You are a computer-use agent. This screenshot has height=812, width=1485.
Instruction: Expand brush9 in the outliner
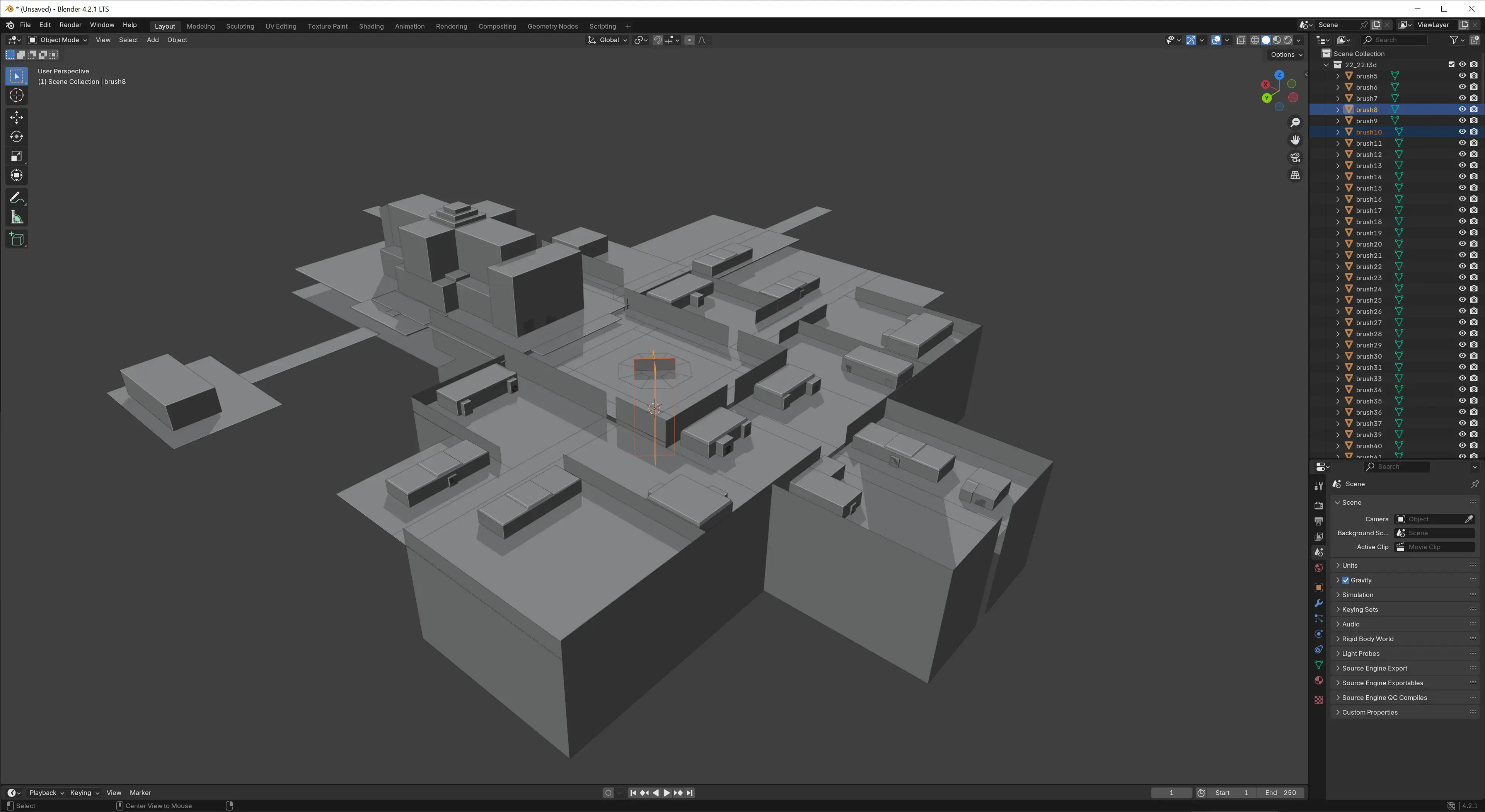click(x=1338, y=121)
